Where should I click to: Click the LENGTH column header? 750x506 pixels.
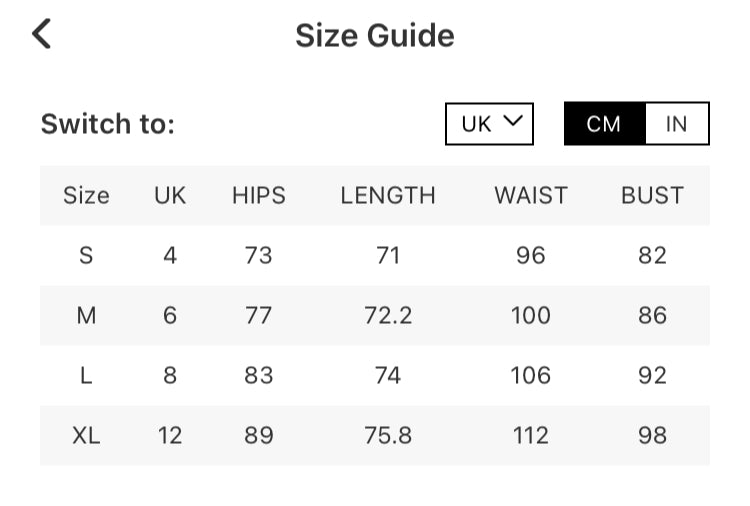point(388,195)
